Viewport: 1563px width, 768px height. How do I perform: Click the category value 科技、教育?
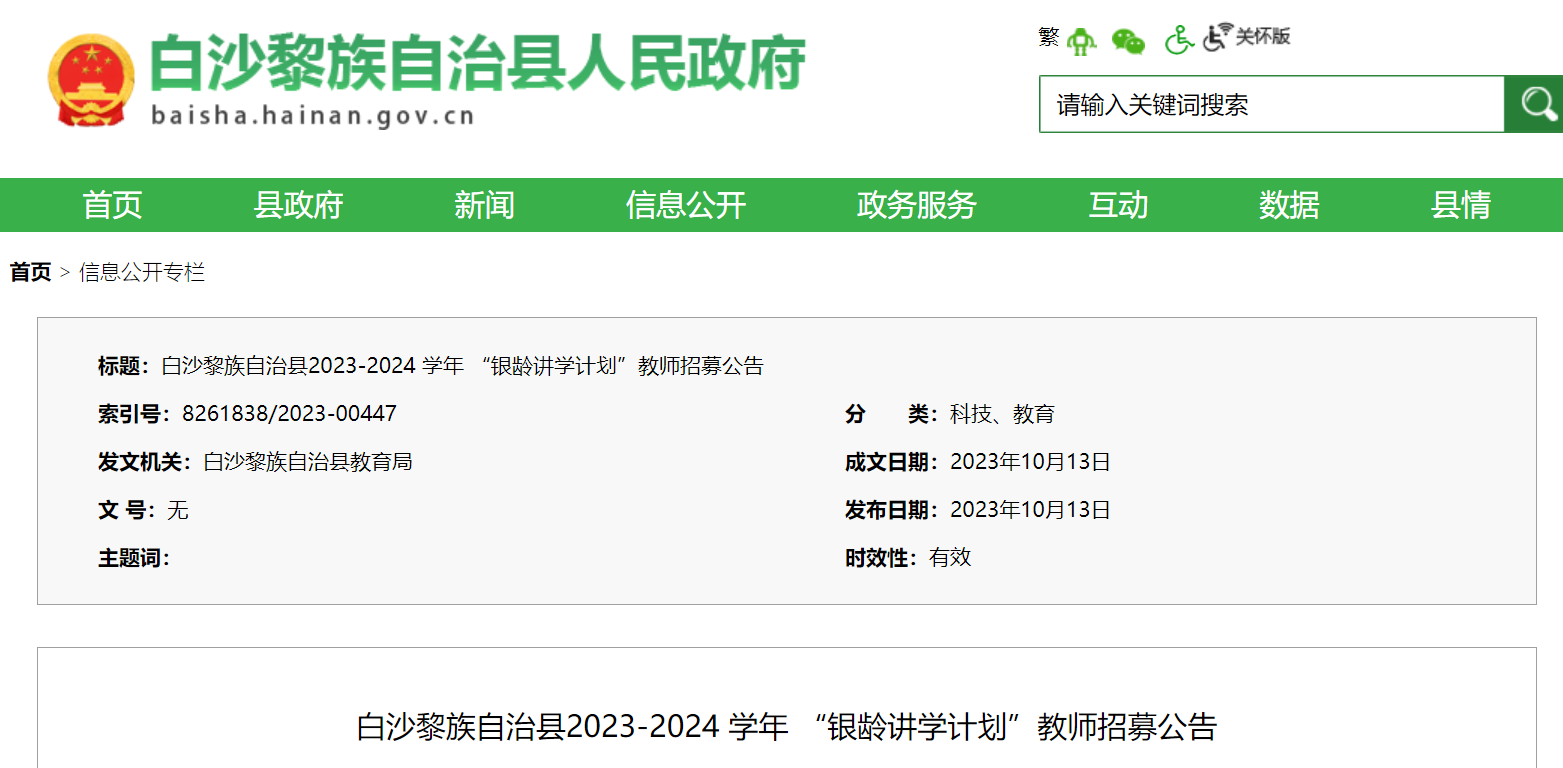coord(1002,413)
